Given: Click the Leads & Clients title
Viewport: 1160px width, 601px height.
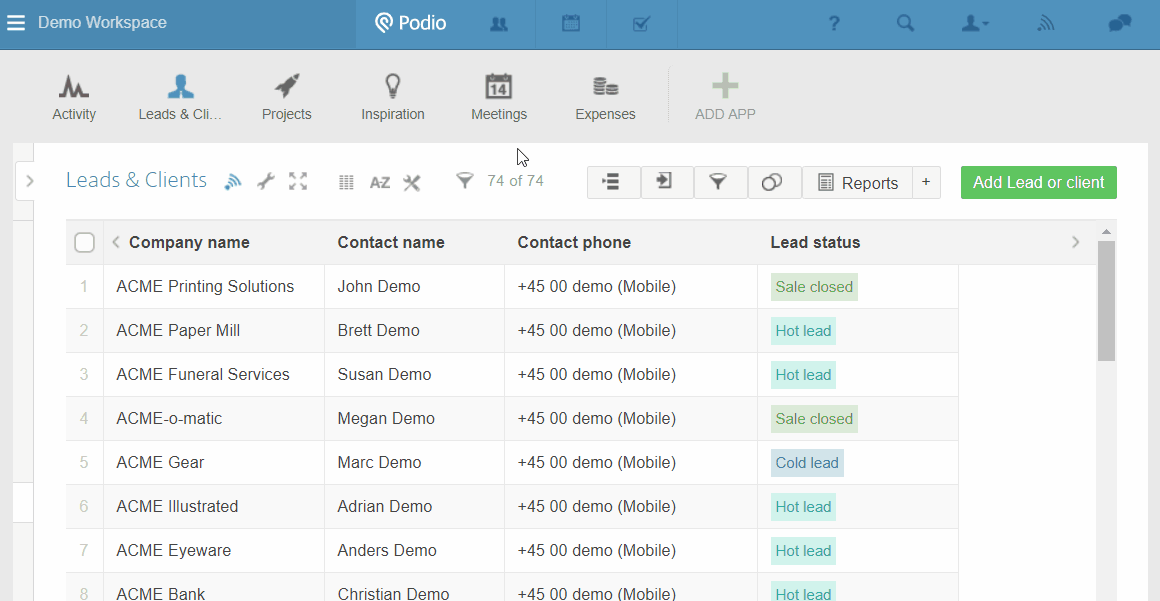Looking at the screenshot, I should [136, 180].
